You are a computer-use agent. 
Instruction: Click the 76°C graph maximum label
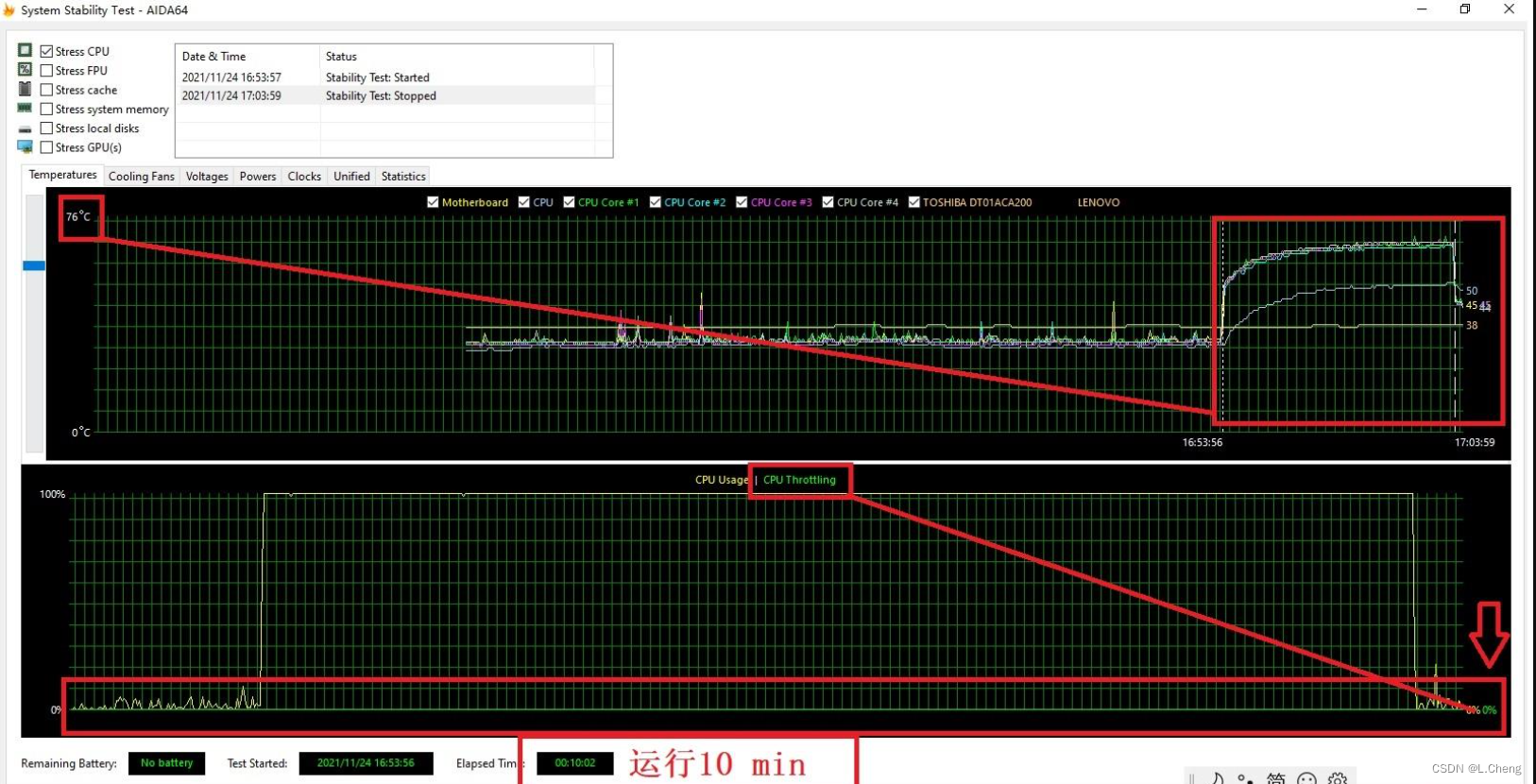pyautogui.click(x=78, y=216)
